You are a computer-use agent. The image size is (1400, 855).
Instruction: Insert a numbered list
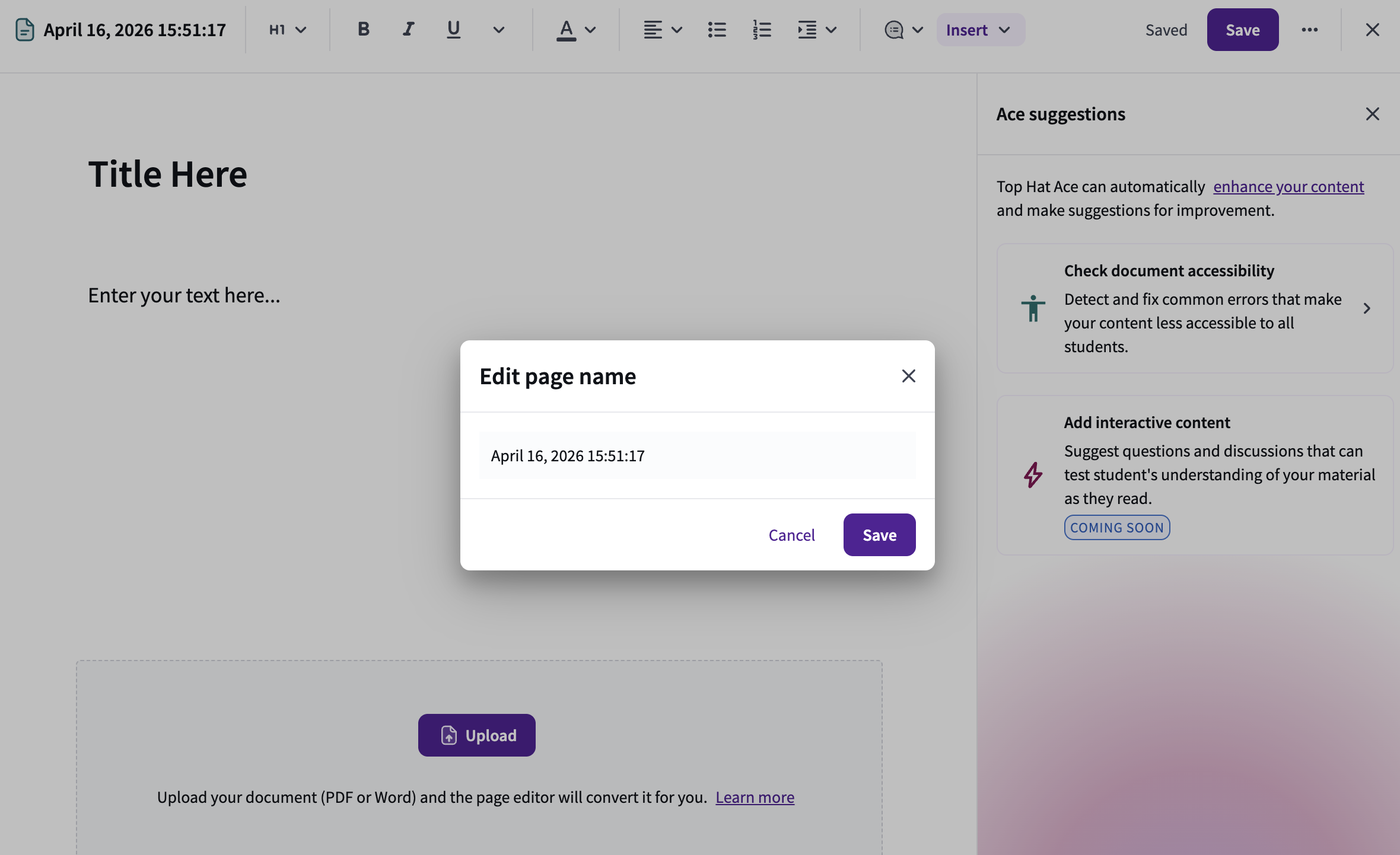click(762, 30)
